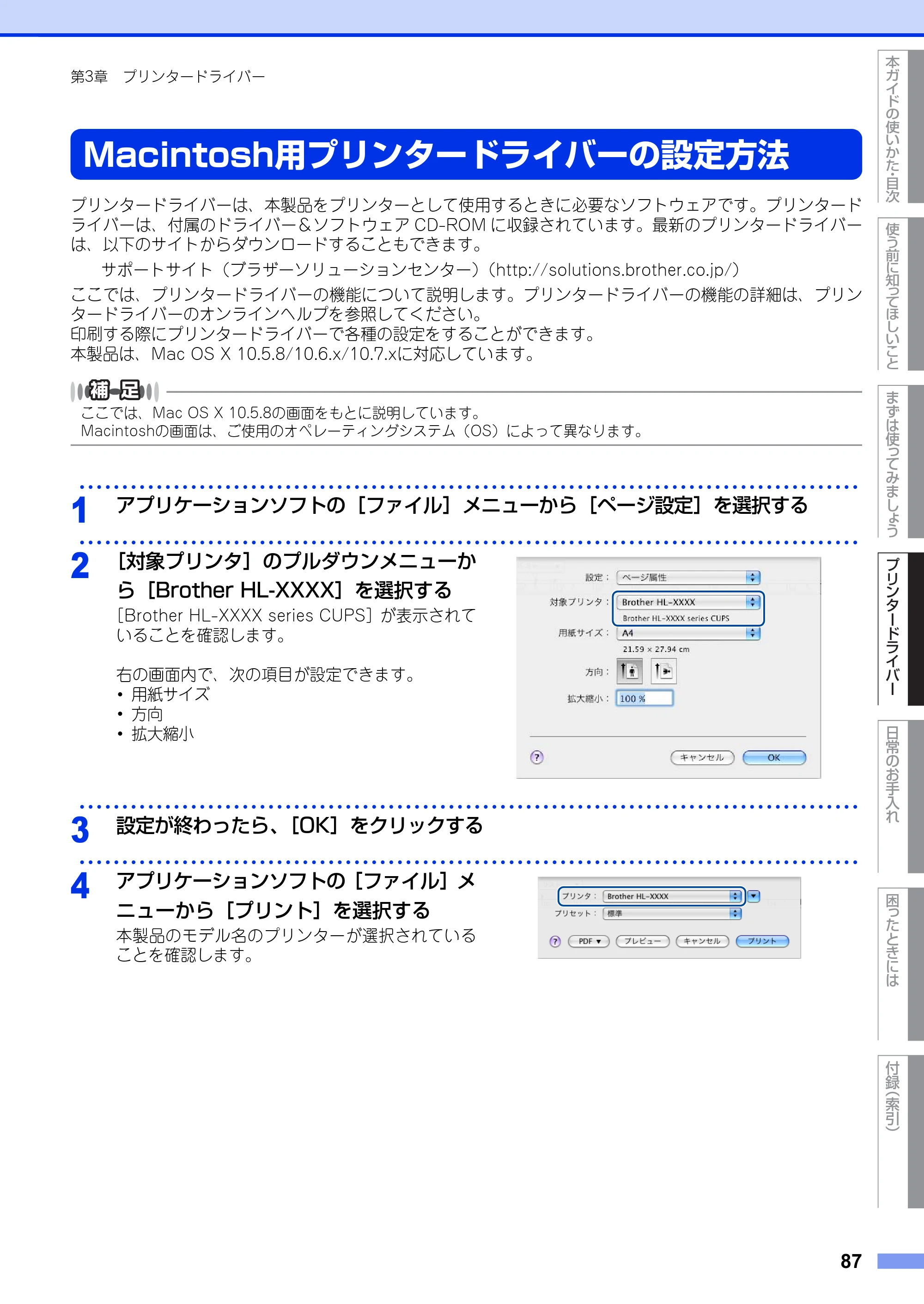Open the 用紙サイズ dropdown showing A4
924x1304 pixels.
coord(688,633)
